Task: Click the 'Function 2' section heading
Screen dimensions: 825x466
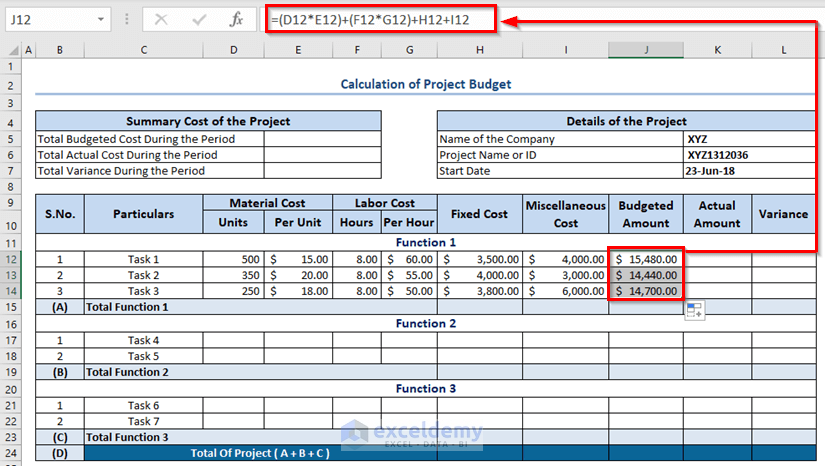Action: coord(426,323)
